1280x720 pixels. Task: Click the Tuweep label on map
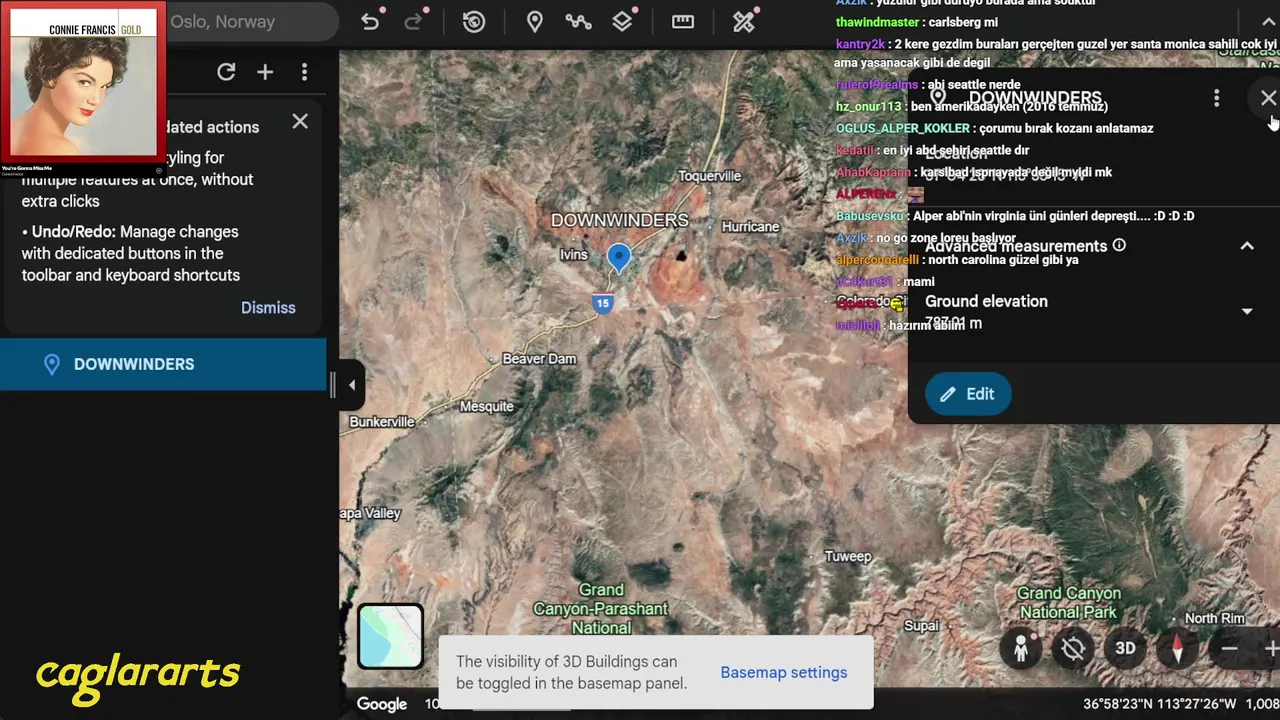[848, 556]
